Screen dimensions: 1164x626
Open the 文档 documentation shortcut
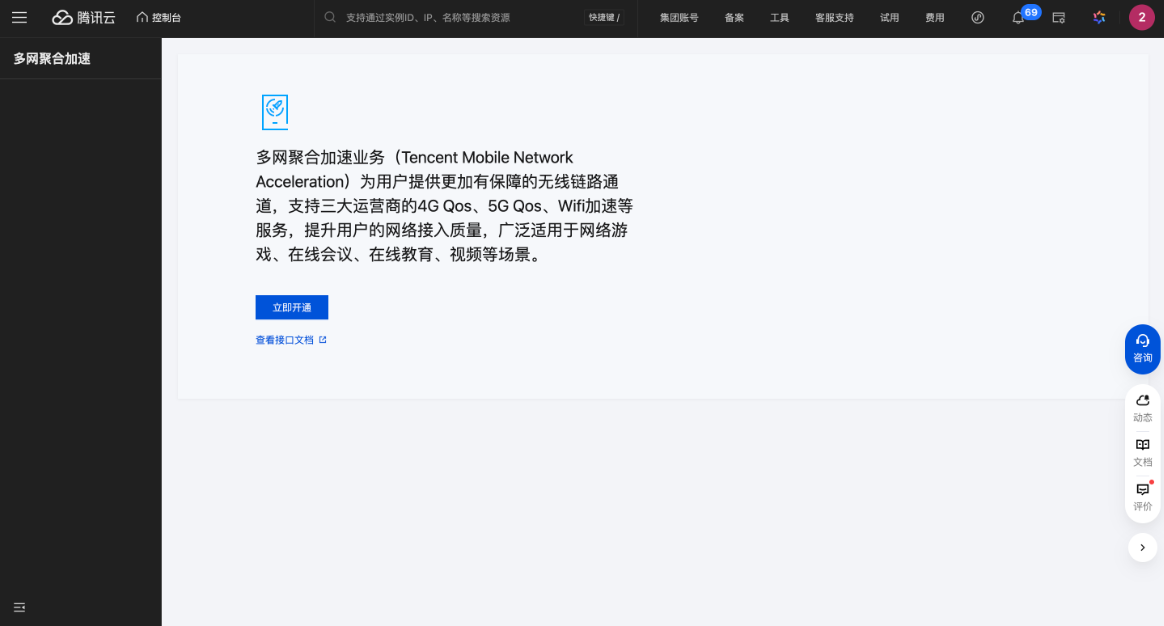click(1142, 453)
